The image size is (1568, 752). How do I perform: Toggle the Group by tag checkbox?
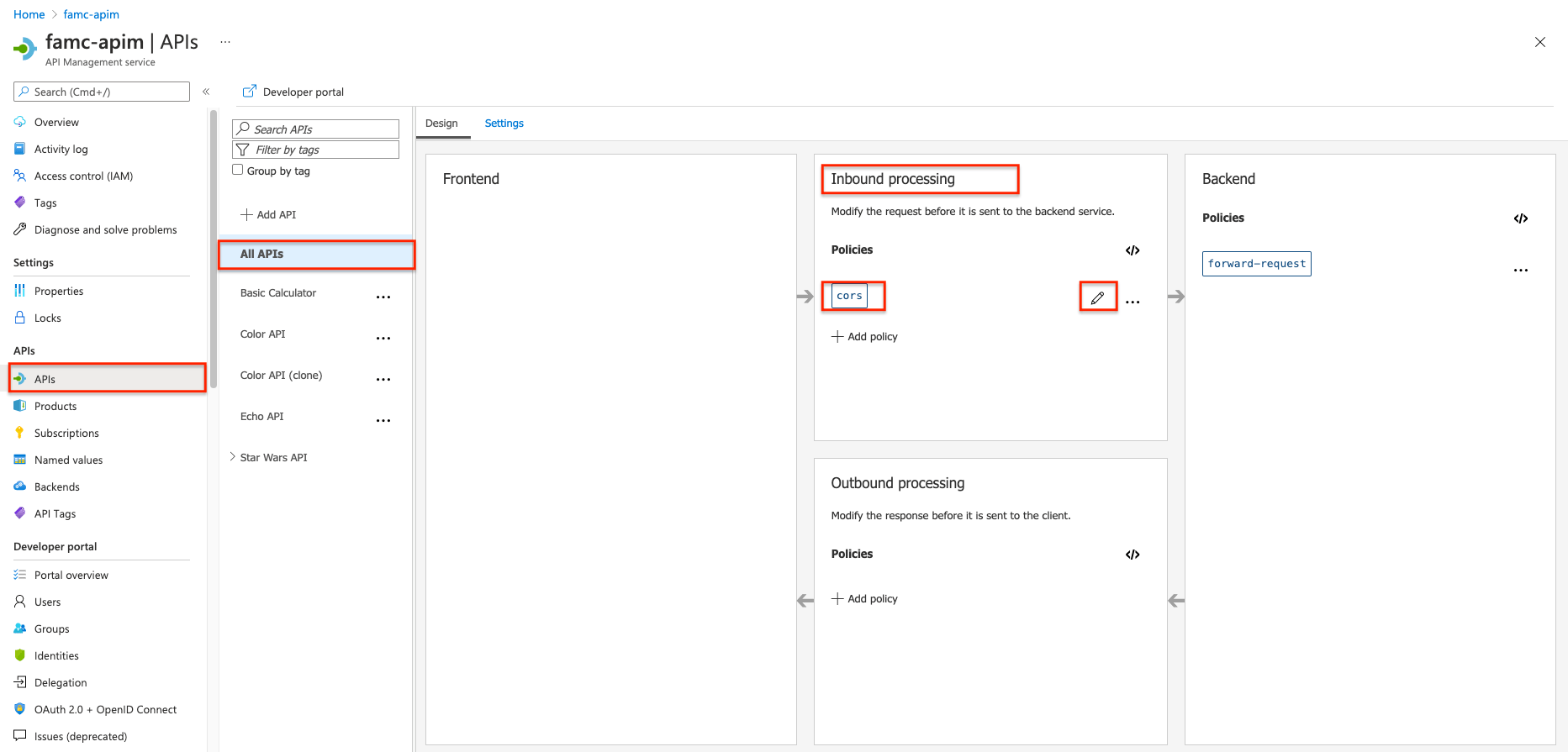(238, 170)
